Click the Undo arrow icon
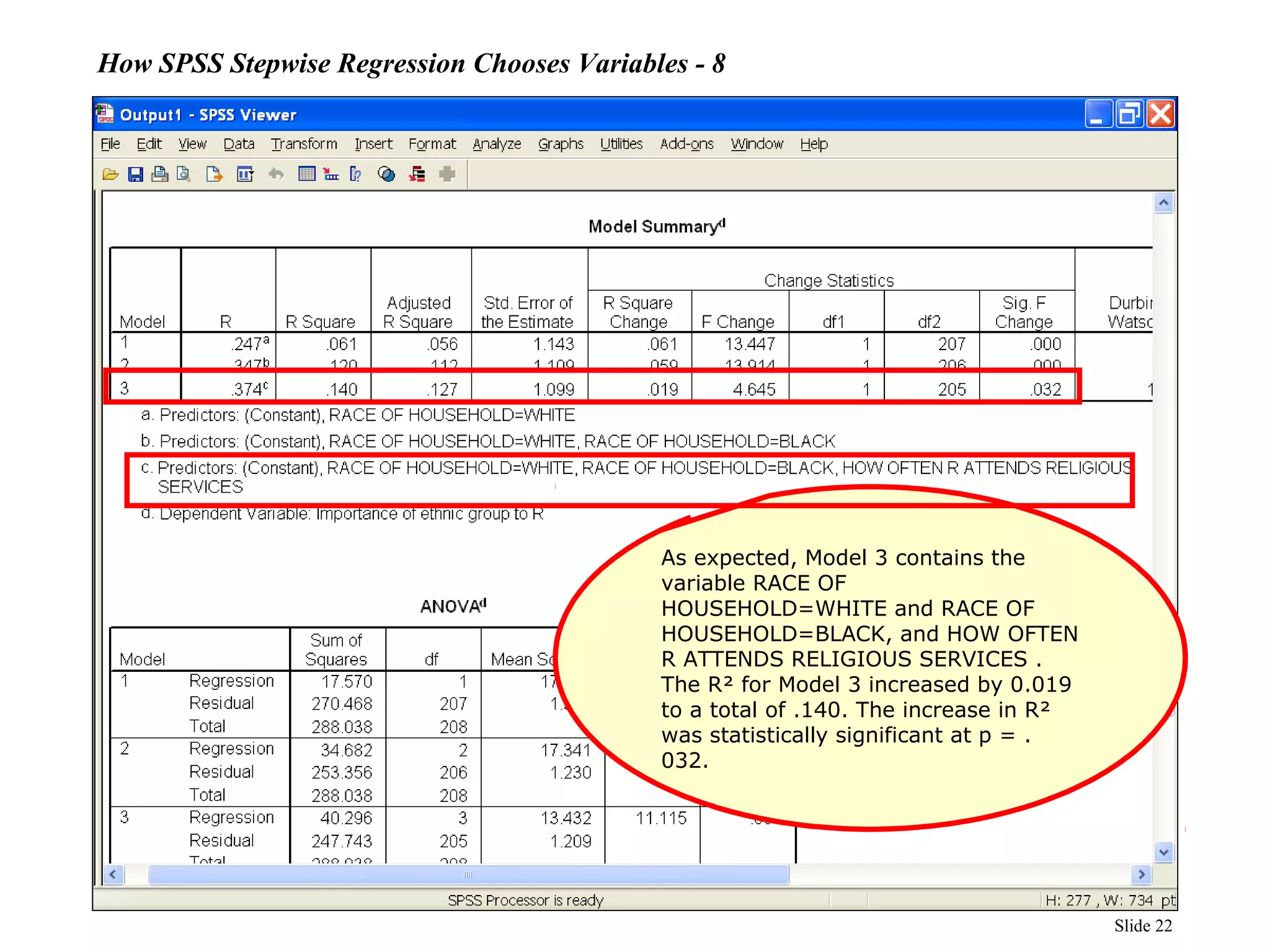The height and width of the screenshot is (952, 1270). coord(276,175)
